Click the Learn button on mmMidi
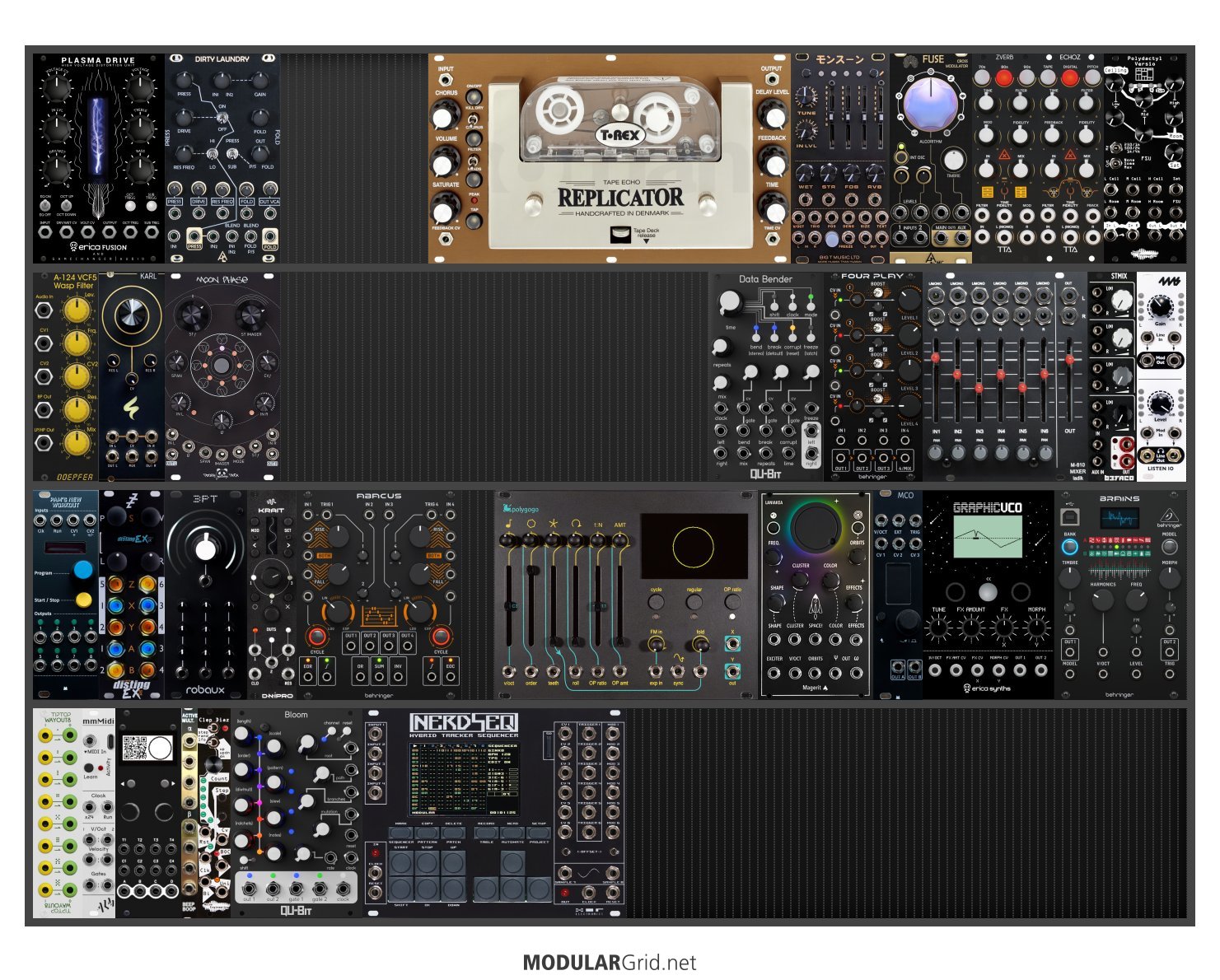This screenshot has width=1220, height=980. pyautogui.click(x=89, y=767)
